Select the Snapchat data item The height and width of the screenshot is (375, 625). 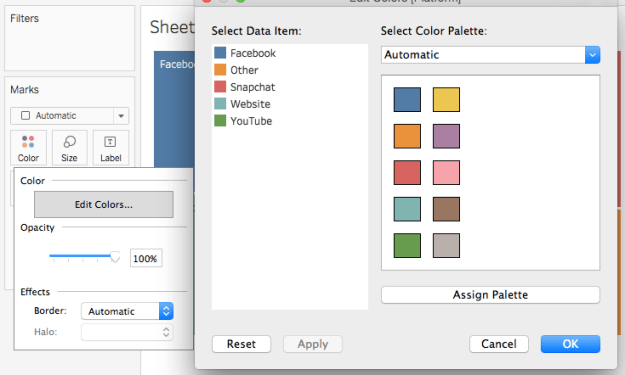(x=245, y=87)
